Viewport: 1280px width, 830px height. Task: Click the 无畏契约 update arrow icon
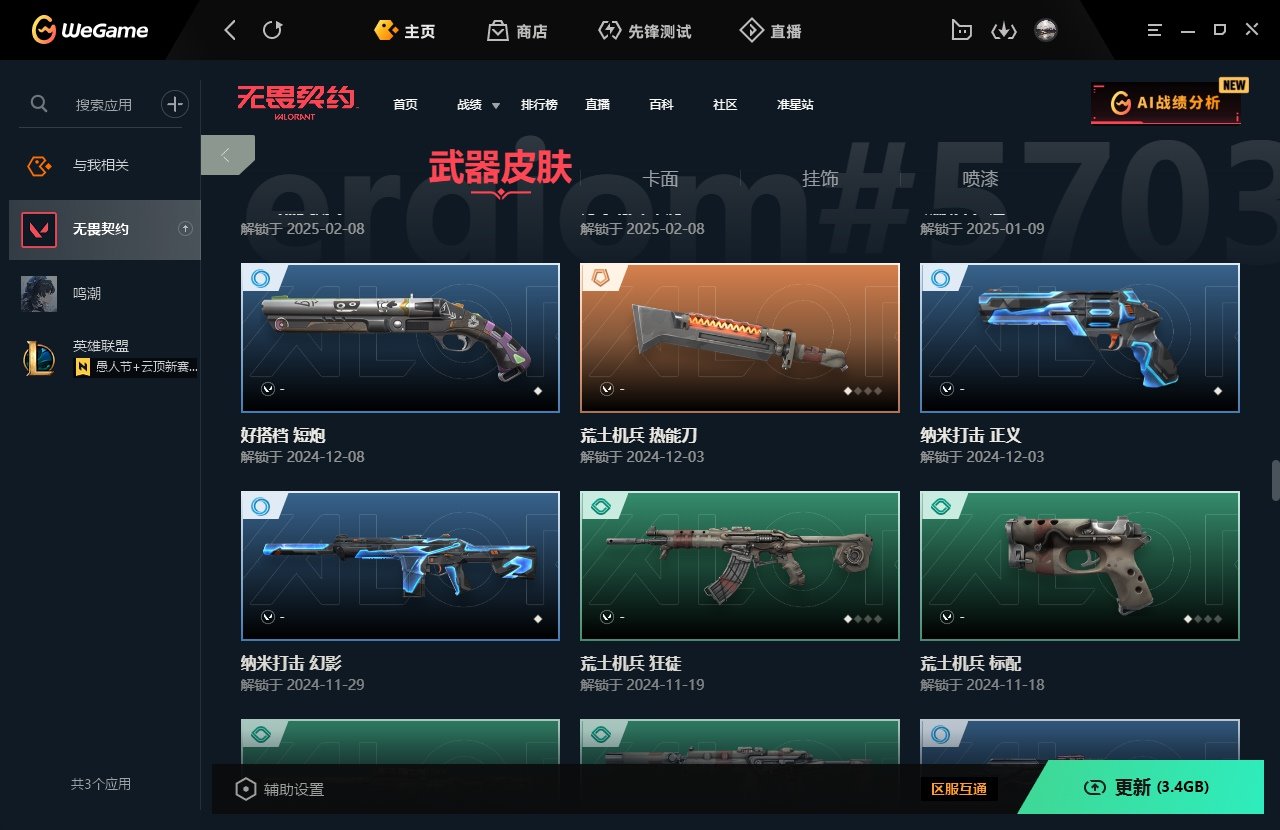pos(185,229)
